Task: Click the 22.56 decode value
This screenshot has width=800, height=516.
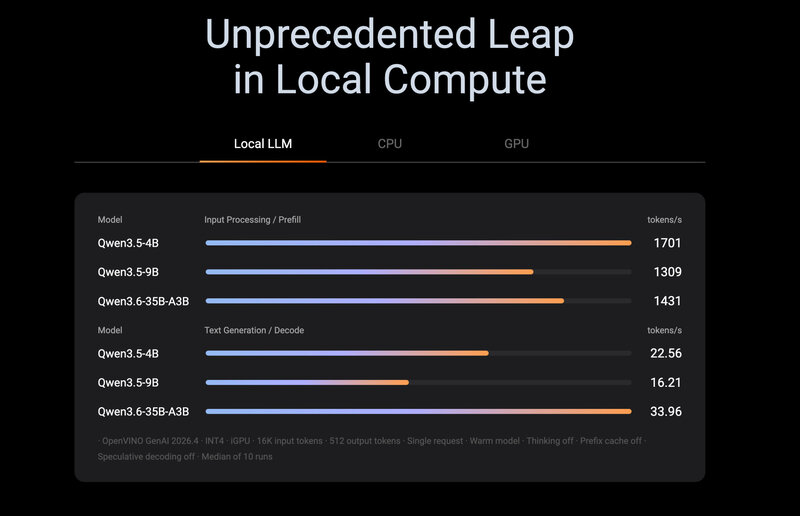Action: (666, 353)
